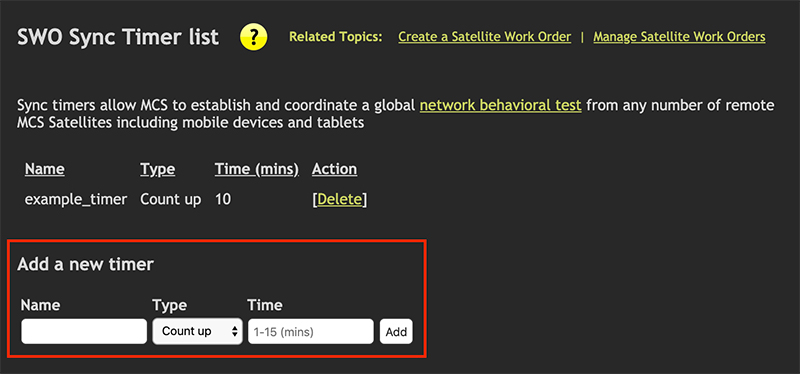800x374 pixels.
Task: Click the SWO Sync Timer list heading
Action: (118, 37)
